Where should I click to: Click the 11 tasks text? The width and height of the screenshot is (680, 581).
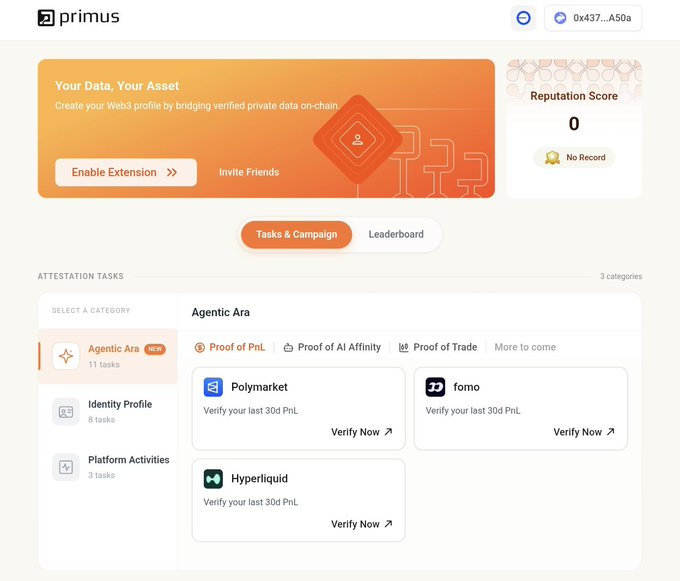click(x=104, y=365)
